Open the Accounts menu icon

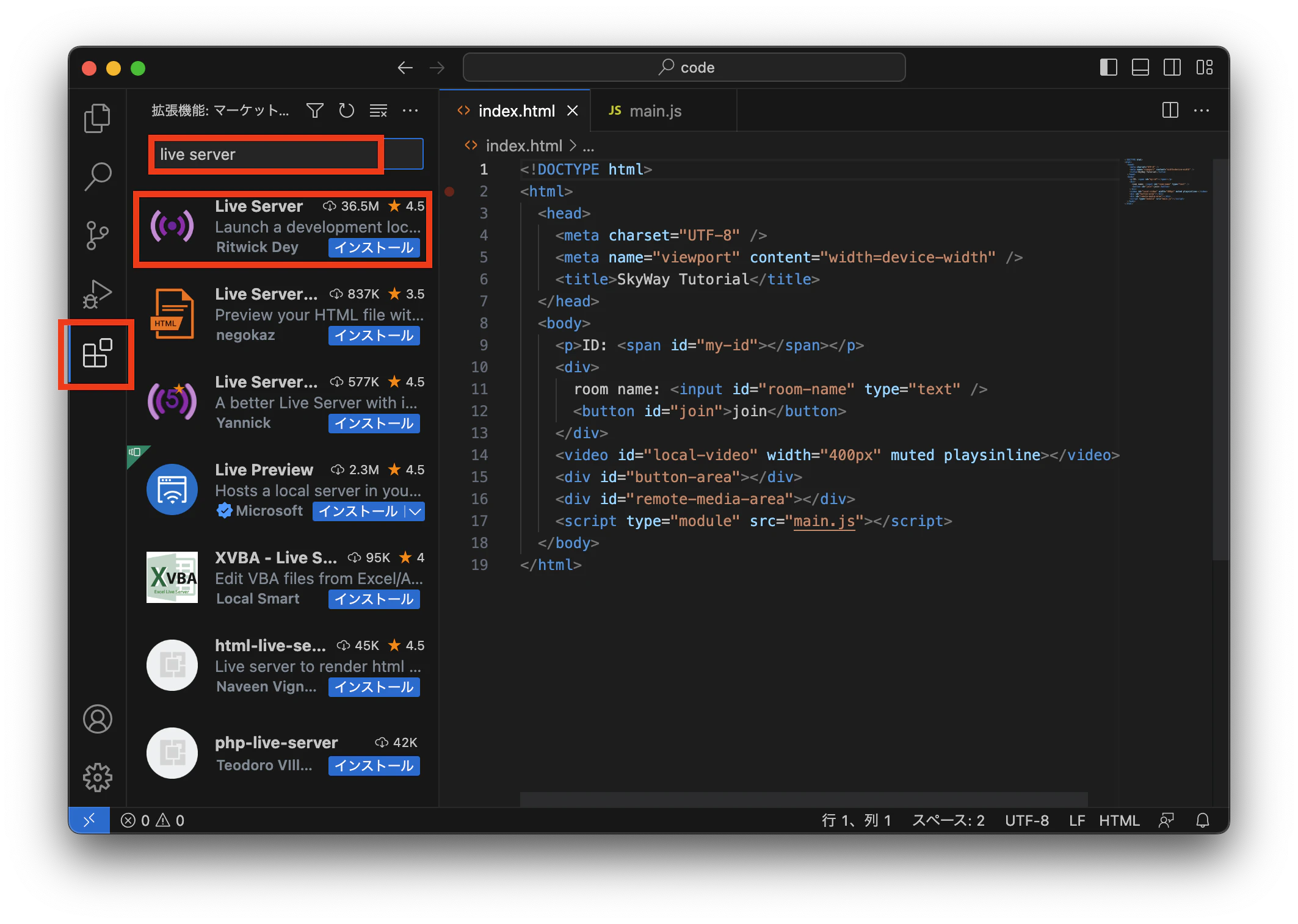click(x=97, y=719)
